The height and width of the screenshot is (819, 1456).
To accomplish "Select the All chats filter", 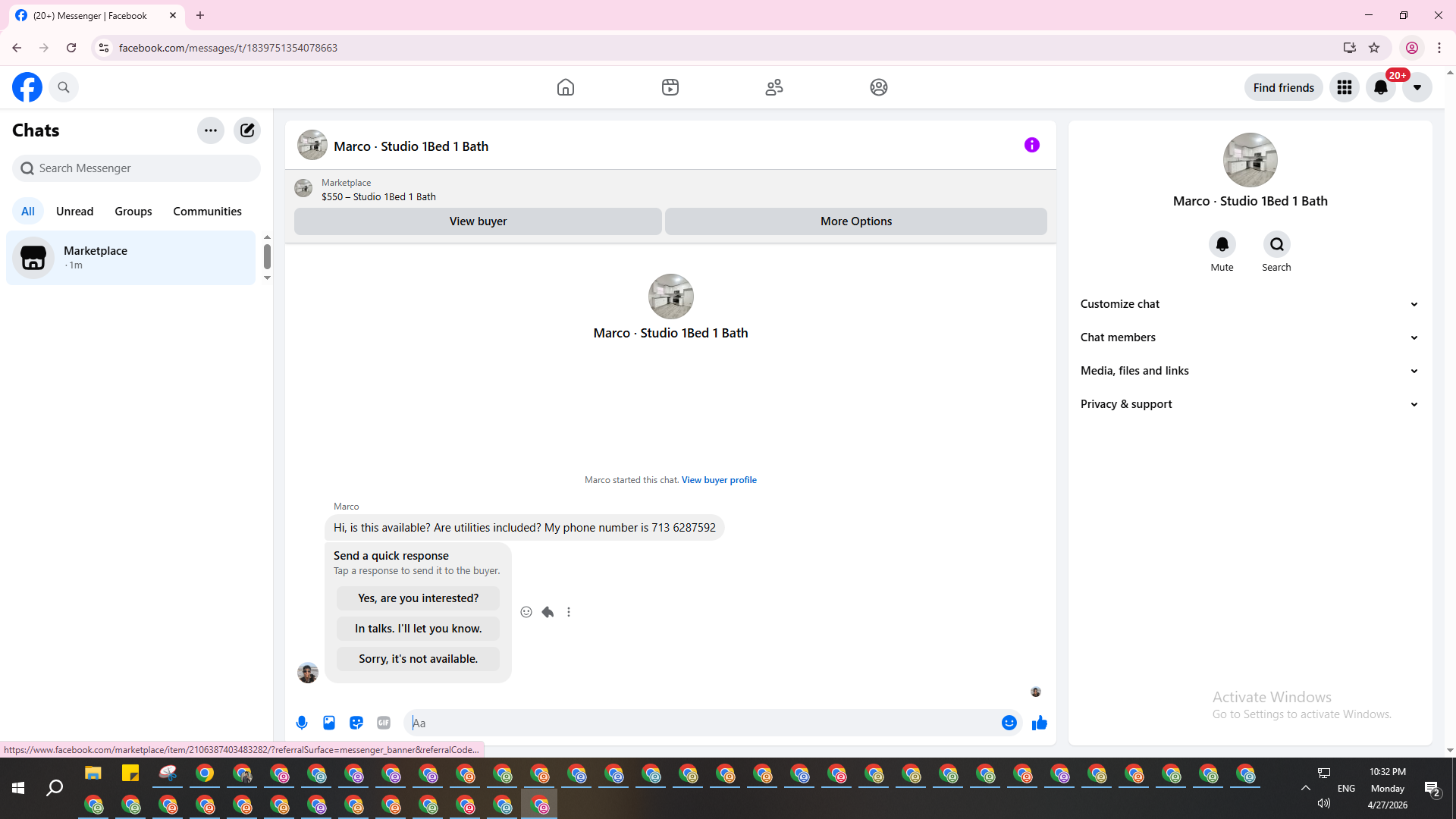I will 28,211.
